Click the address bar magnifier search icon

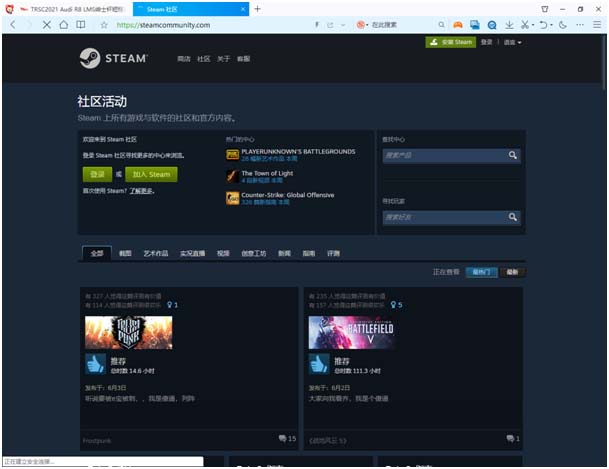click(441, 25)
